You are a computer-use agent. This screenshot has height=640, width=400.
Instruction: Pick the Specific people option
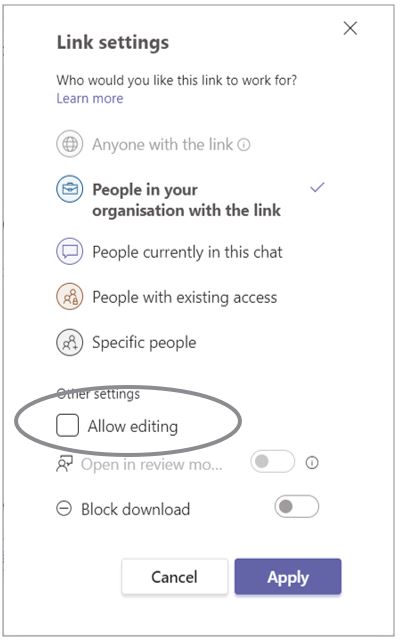coord(144,342)
